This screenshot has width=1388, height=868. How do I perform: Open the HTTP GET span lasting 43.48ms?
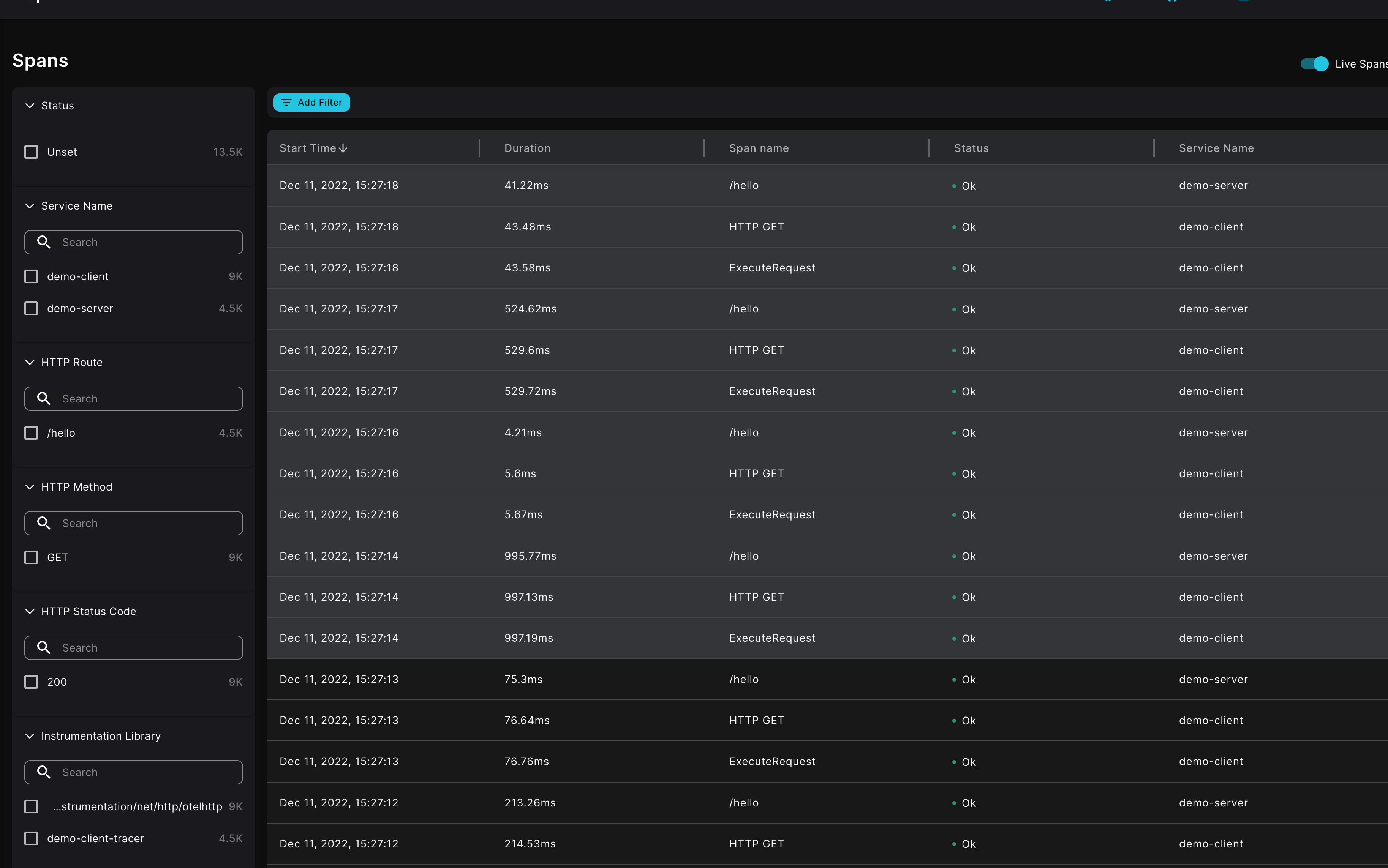coord(827,227)
